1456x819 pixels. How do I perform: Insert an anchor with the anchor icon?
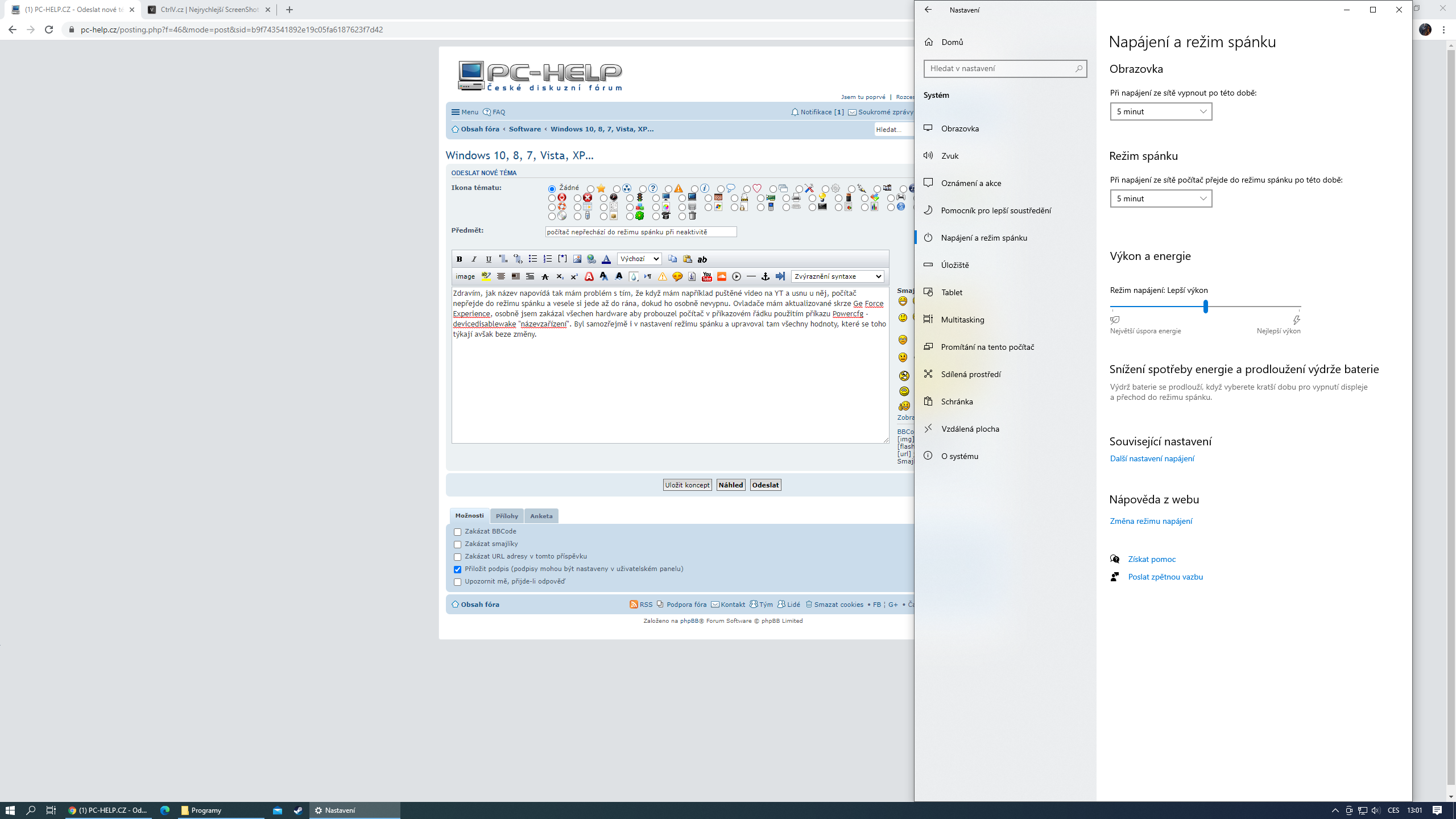(x=766, y=276)
